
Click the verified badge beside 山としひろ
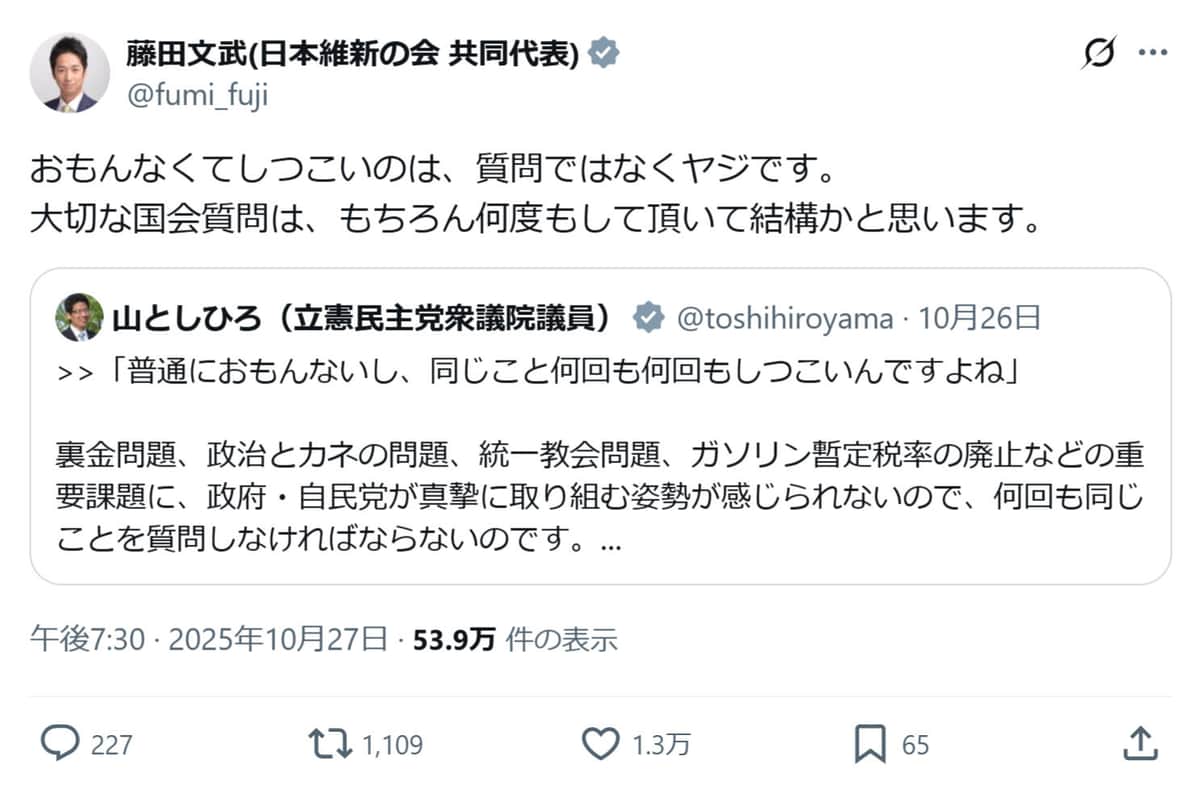click(x=649, y=317)
